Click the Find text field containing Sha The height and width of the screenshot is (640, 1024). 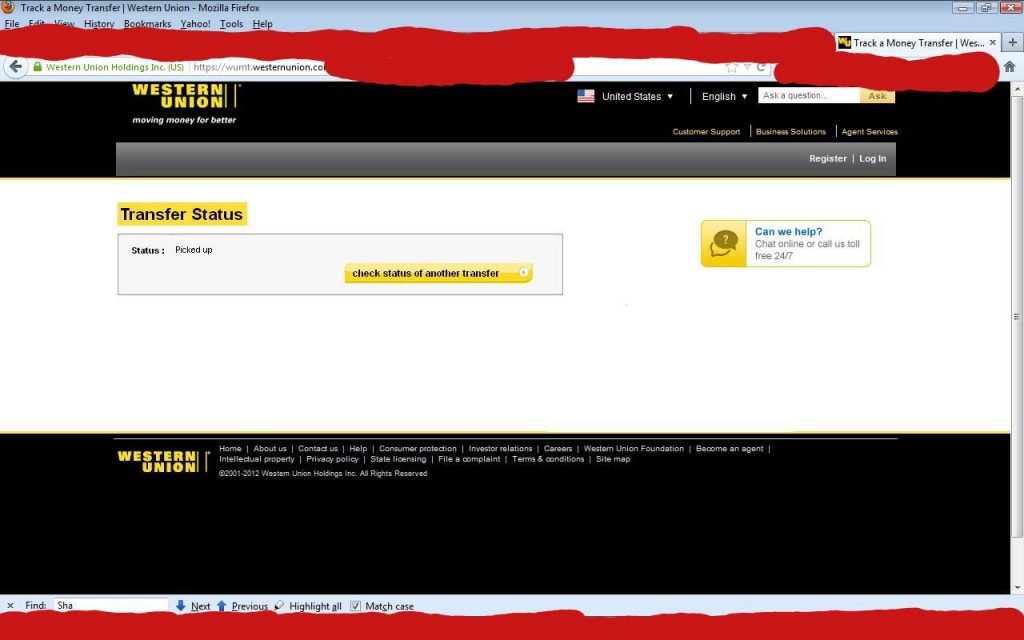point(110,605)
